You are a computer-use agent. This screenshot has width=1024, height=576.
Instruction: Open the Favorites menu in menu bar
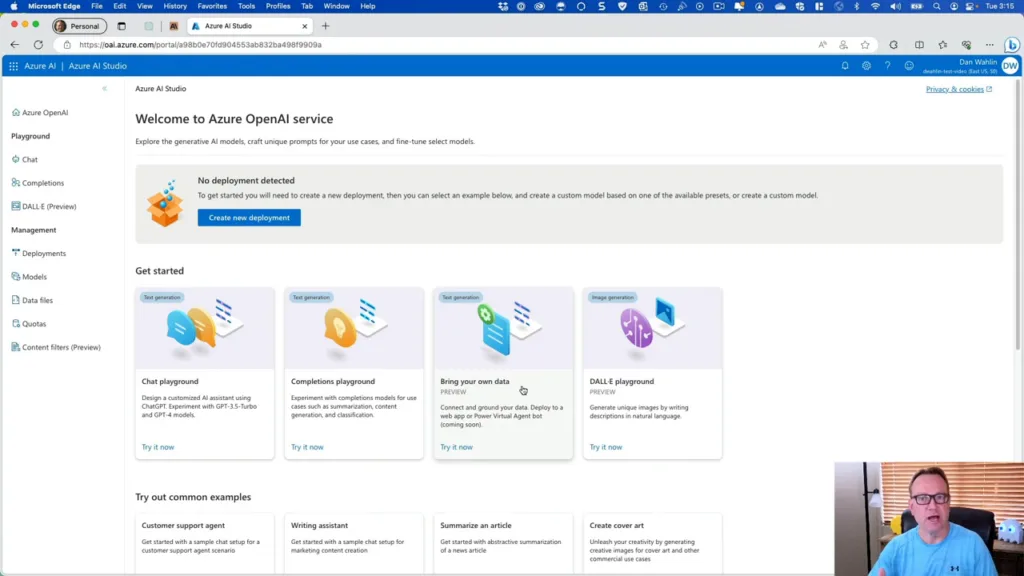click(x=212, y=6)
